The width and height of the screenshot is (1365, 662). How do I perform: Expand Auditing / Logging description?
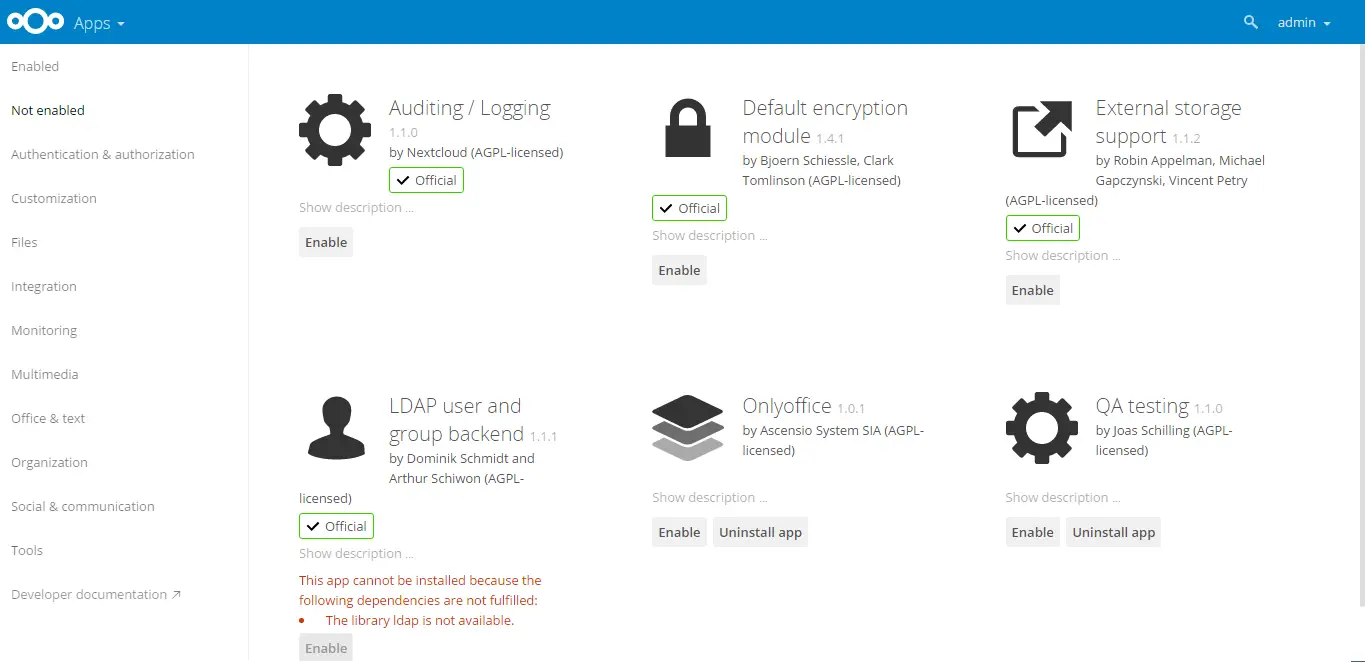click(356, 208)
